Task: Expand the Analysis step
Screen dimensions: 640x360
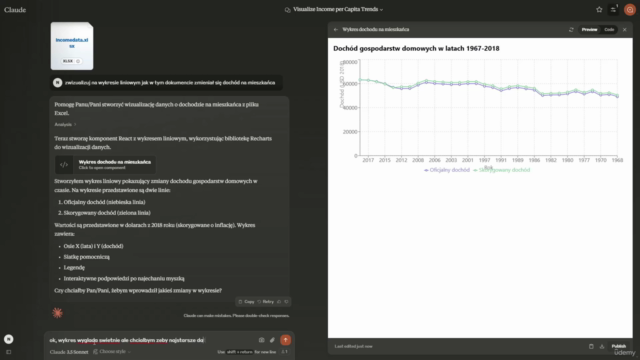Action: 65,124
